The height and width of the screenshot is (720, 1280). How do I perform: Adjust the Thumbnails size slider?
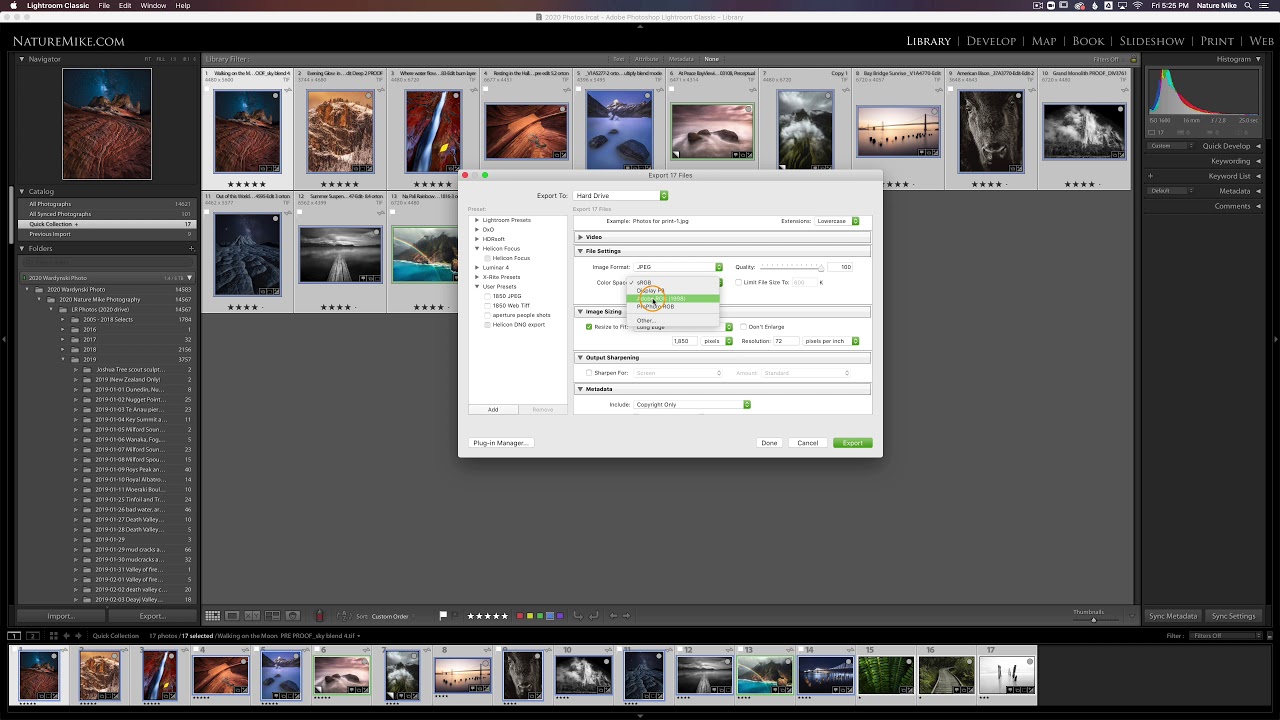tap(1093, 619)
